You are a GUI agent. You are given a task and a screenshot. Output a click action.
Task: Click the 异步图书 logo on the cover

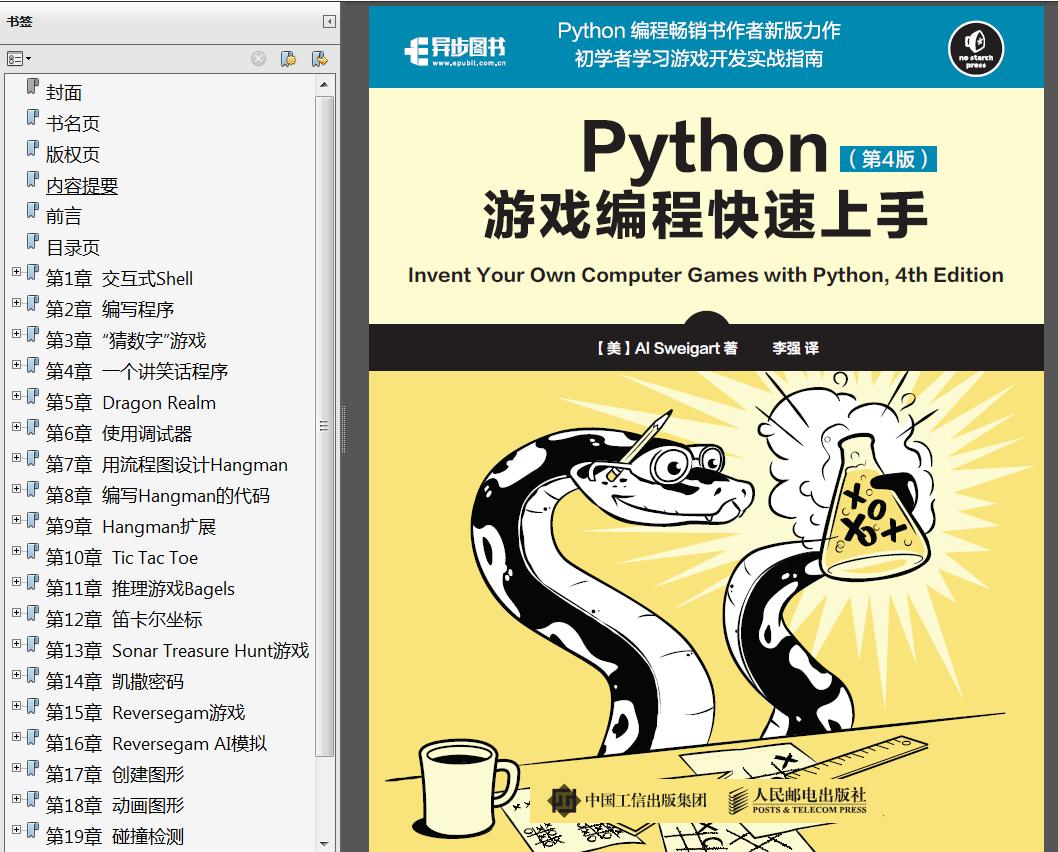tap(455, 50)
